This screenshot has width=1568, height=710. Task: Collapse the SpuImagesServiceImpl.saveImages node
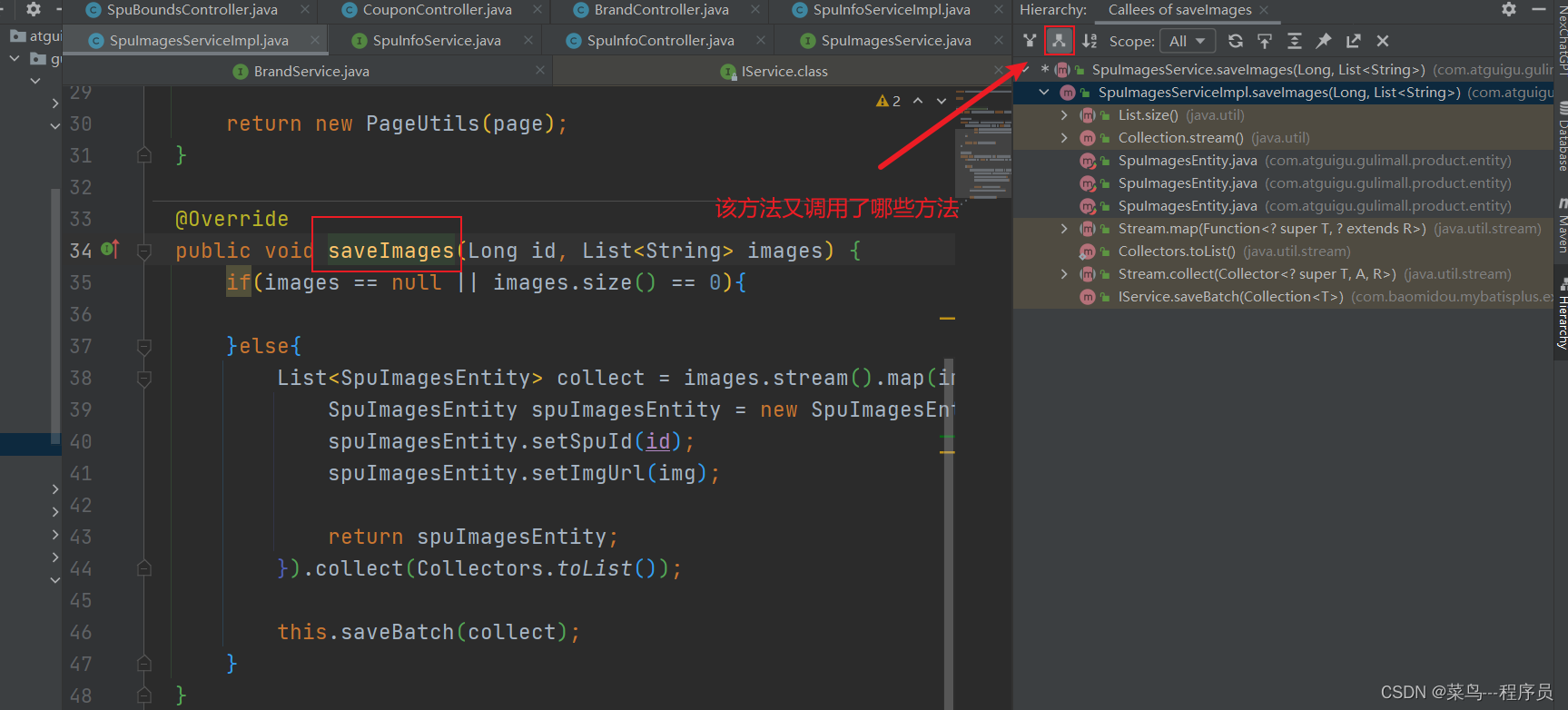1044,93
